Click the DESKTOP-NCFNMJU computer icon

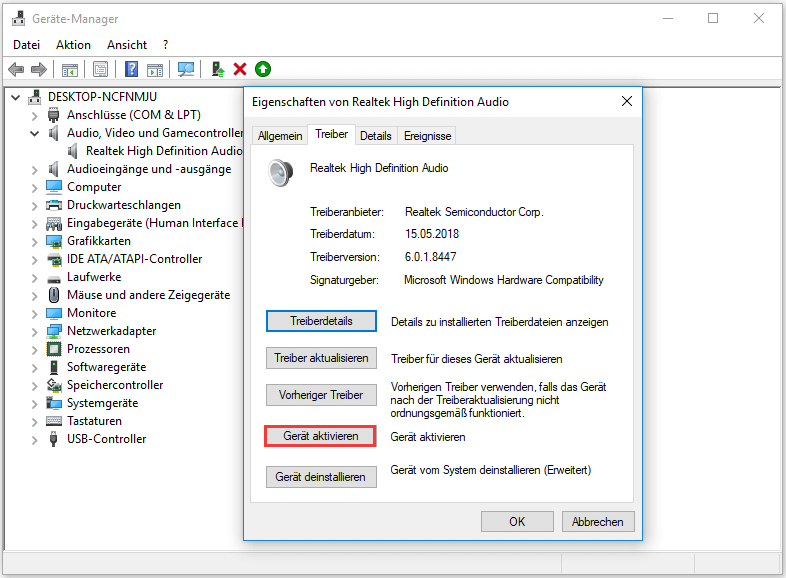tap(35, 97)
